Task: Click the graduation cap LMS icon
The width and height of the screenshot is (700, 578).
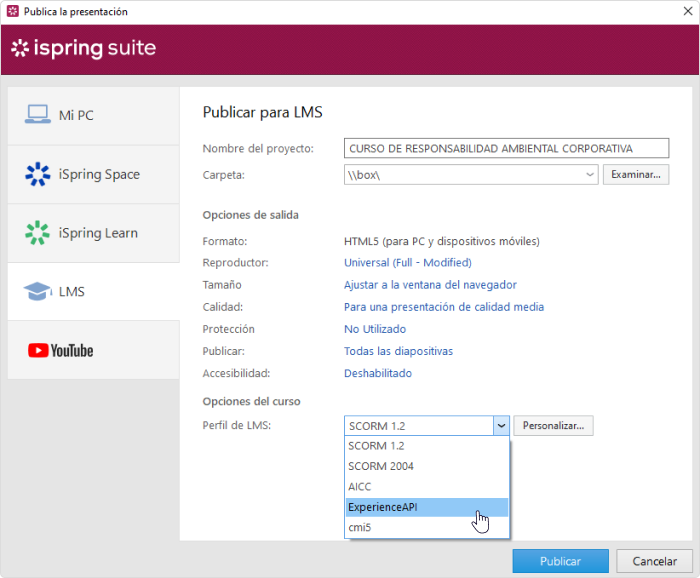Action: [38, 291]
